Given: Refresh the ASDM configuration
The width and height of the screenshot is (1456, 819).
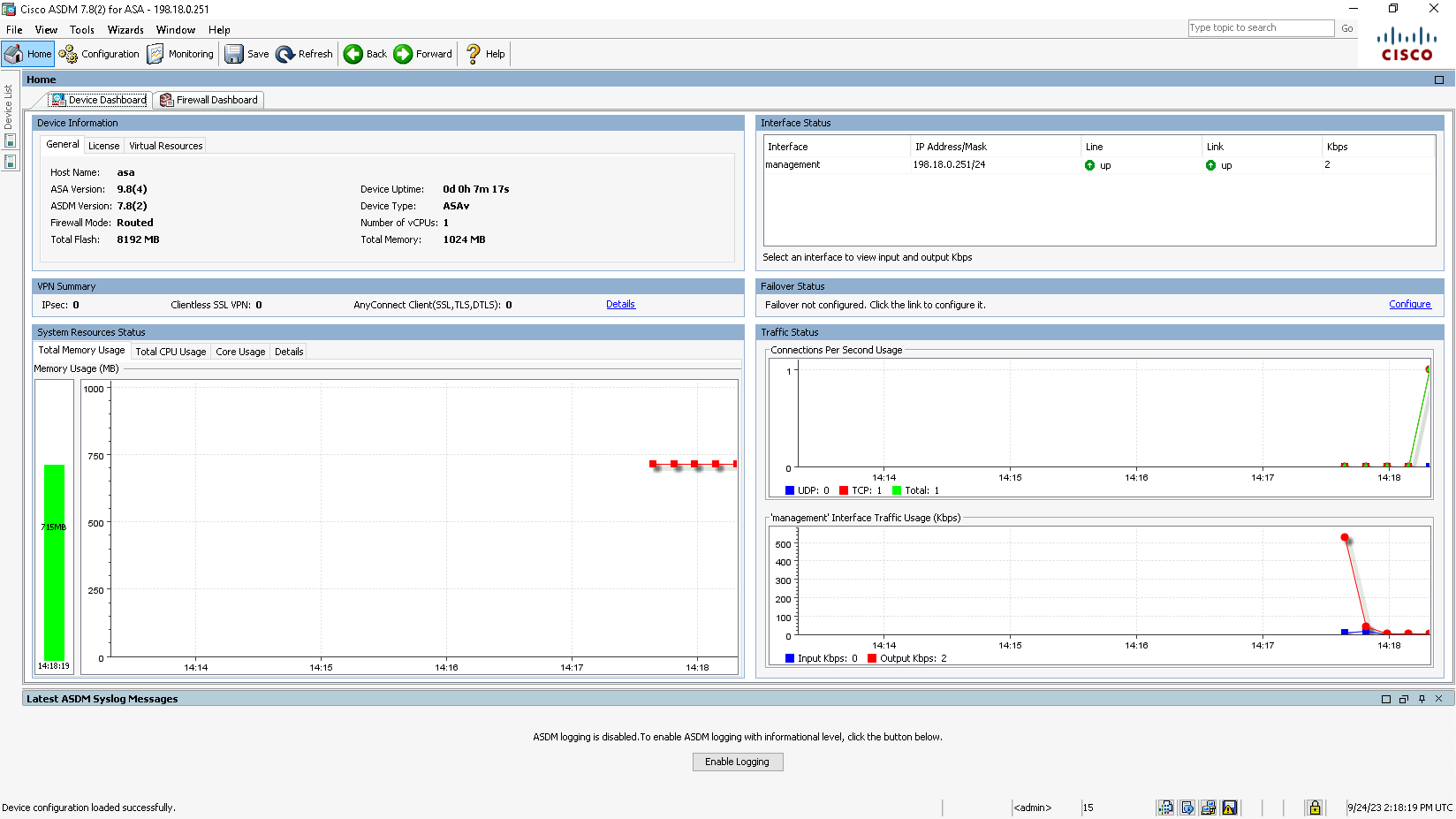Looking at the screenshot, I should click(304, 54).
